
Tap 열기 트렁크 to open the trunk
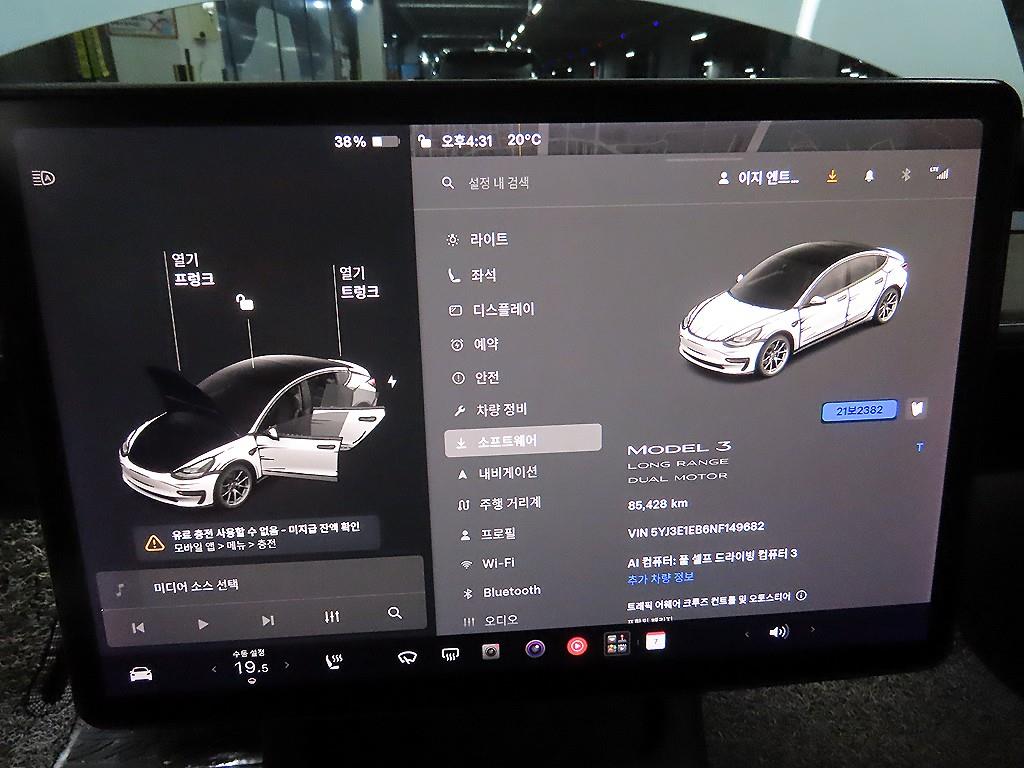pos(359,282)
